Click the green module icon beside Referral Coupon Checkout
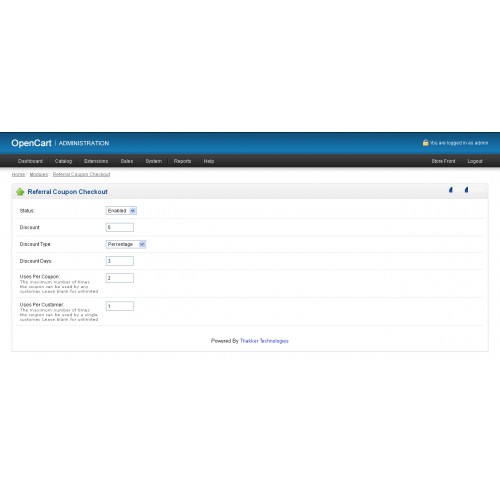Screen dimensions: 500x500 pos(20,192)
